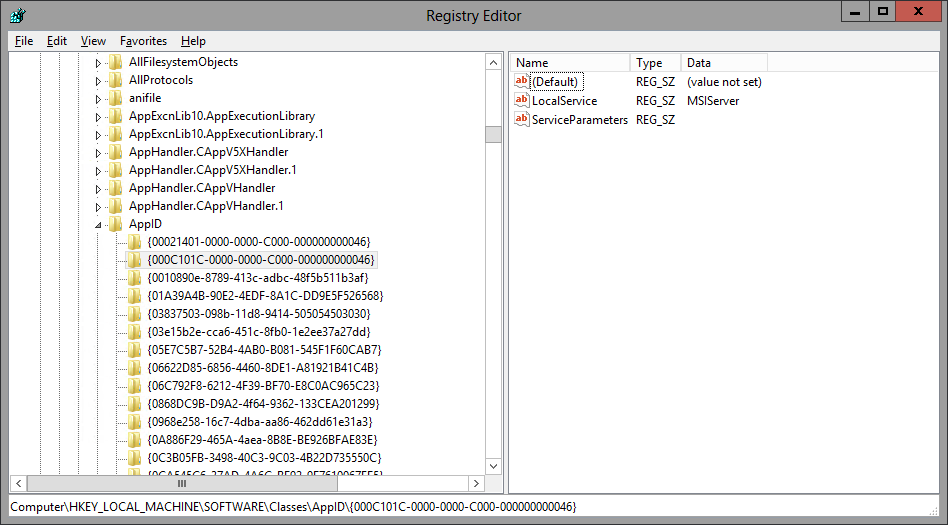Open the Edit menu

pyautogui.click(x=57, y=41)
